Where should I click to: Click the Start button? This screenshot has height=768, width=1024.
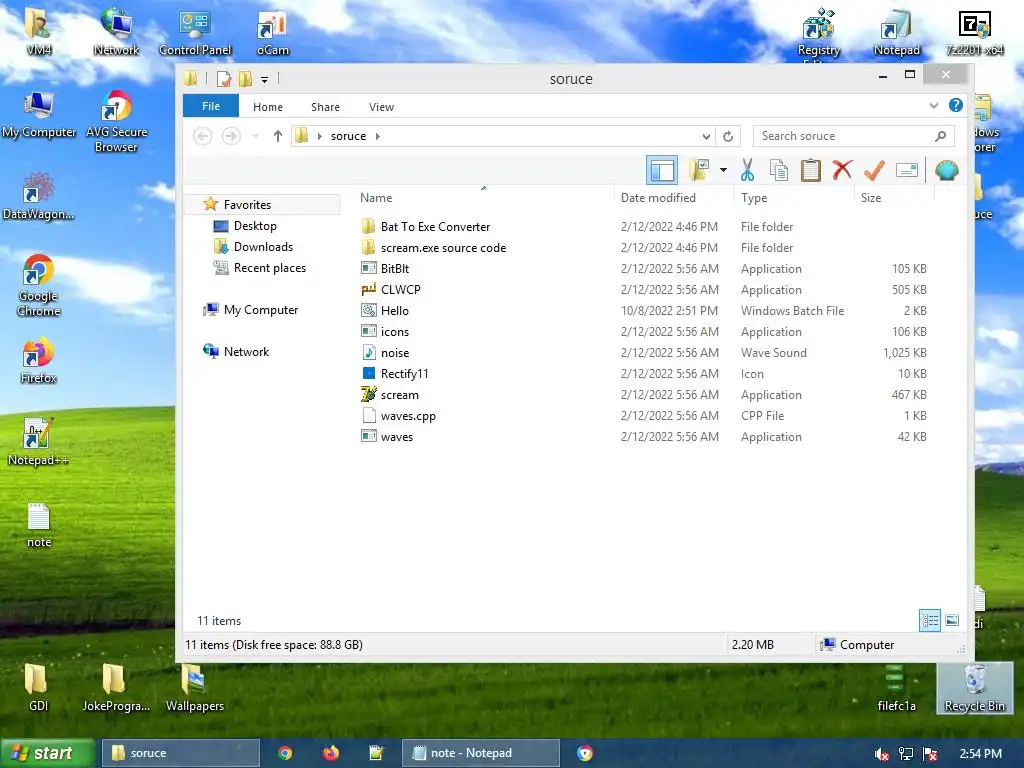(47, 753)
